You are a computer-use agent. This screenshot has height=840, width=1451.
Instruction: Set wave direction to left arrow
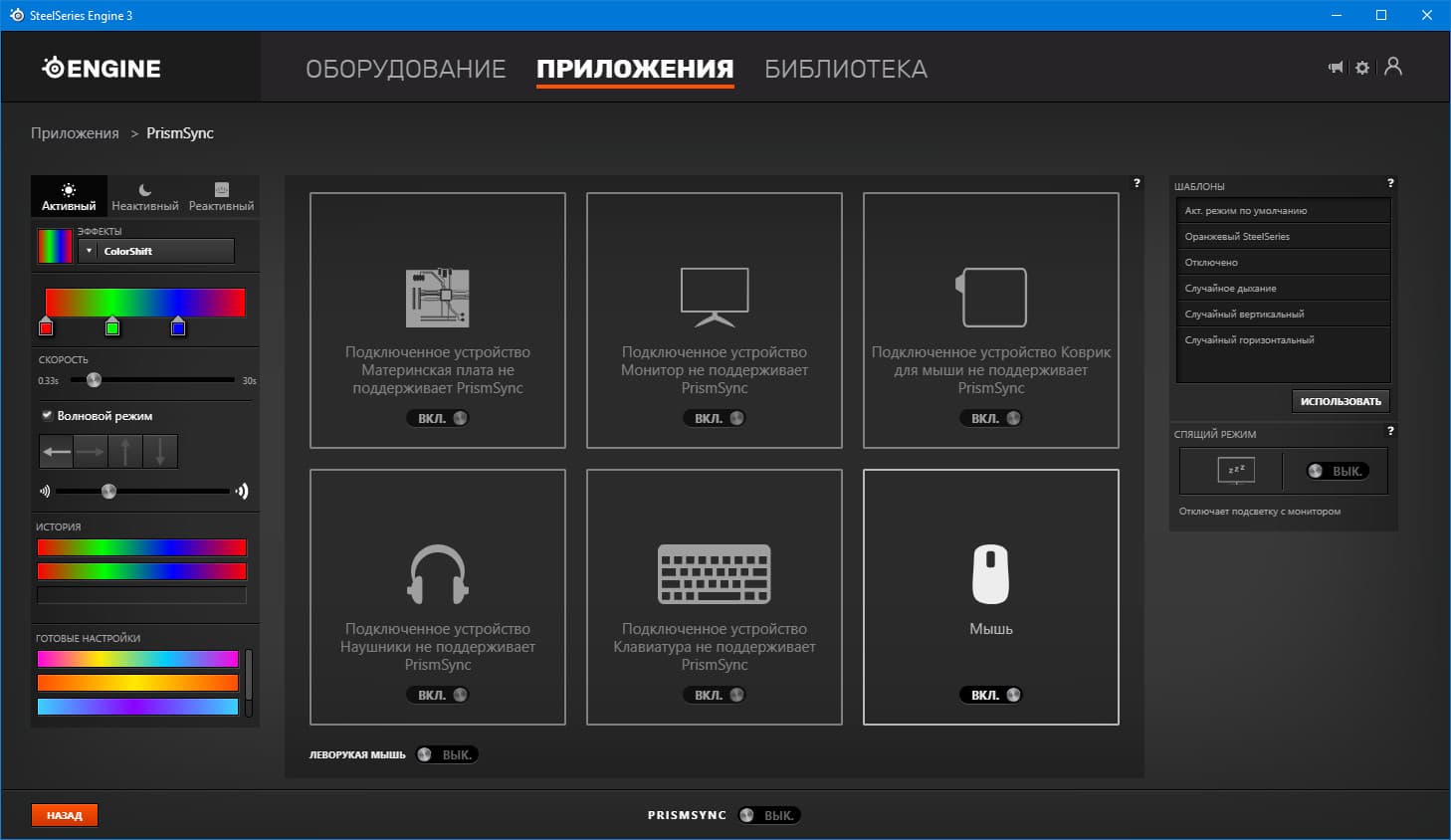click(x=57, y=452)
